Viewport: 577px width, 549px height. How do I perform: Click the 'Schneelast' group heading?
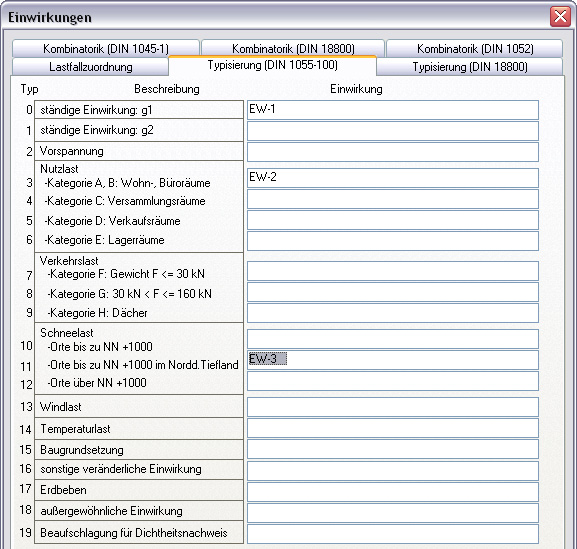coord(67,333)
